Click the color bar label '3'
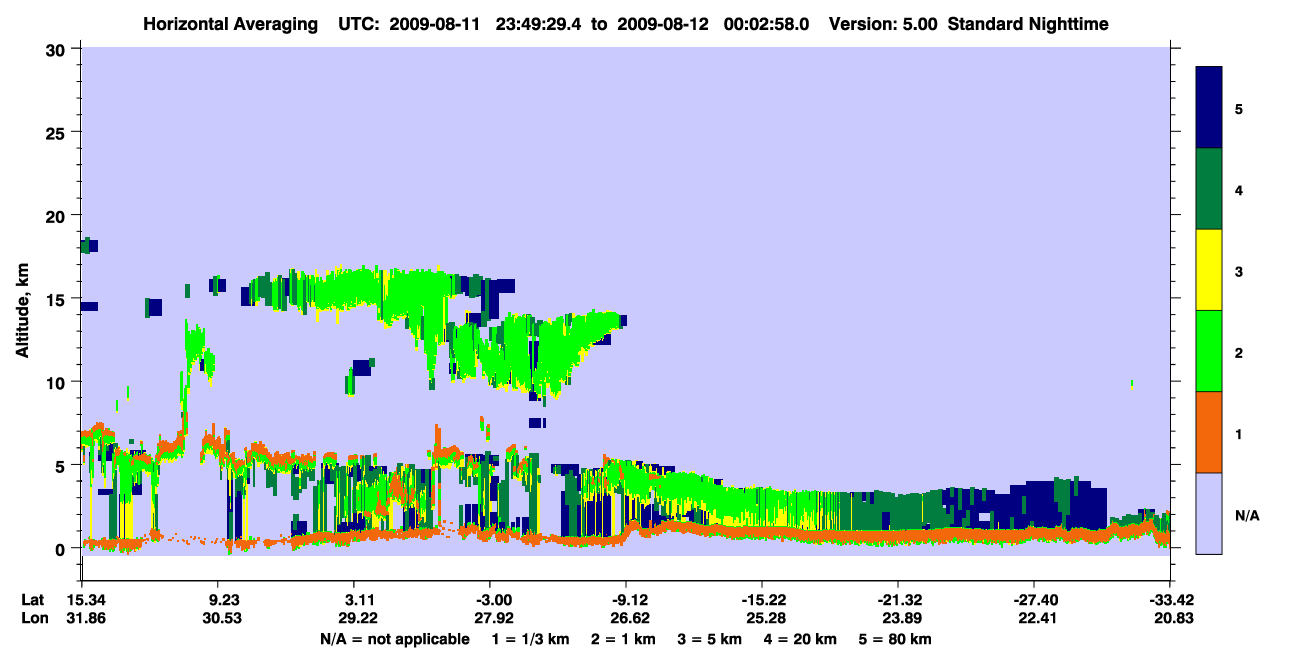1300x667 pixels. click(1239, 270)
